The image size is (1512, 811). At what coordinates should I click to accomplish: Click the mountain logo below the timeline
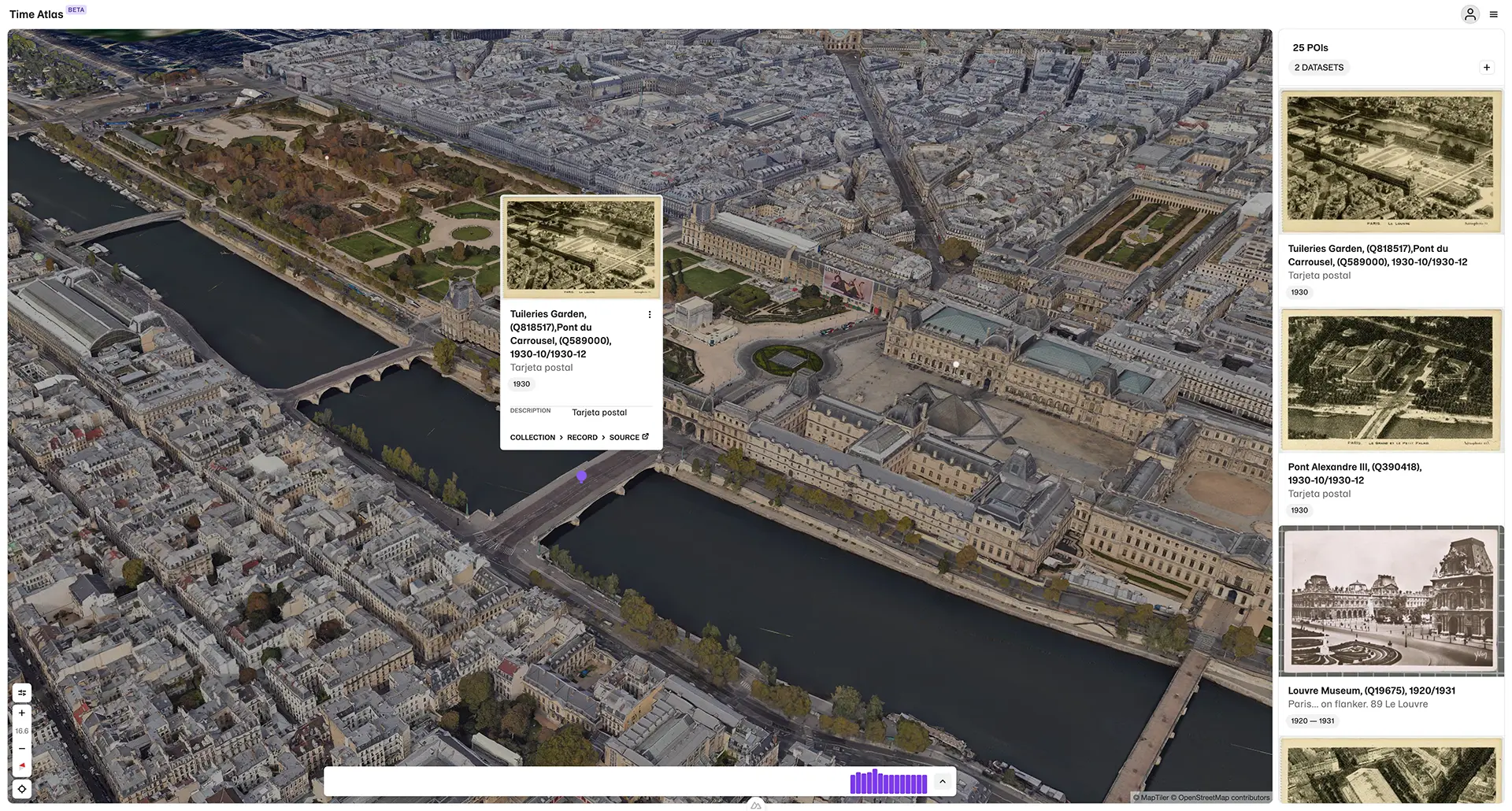tap(756, 805)
